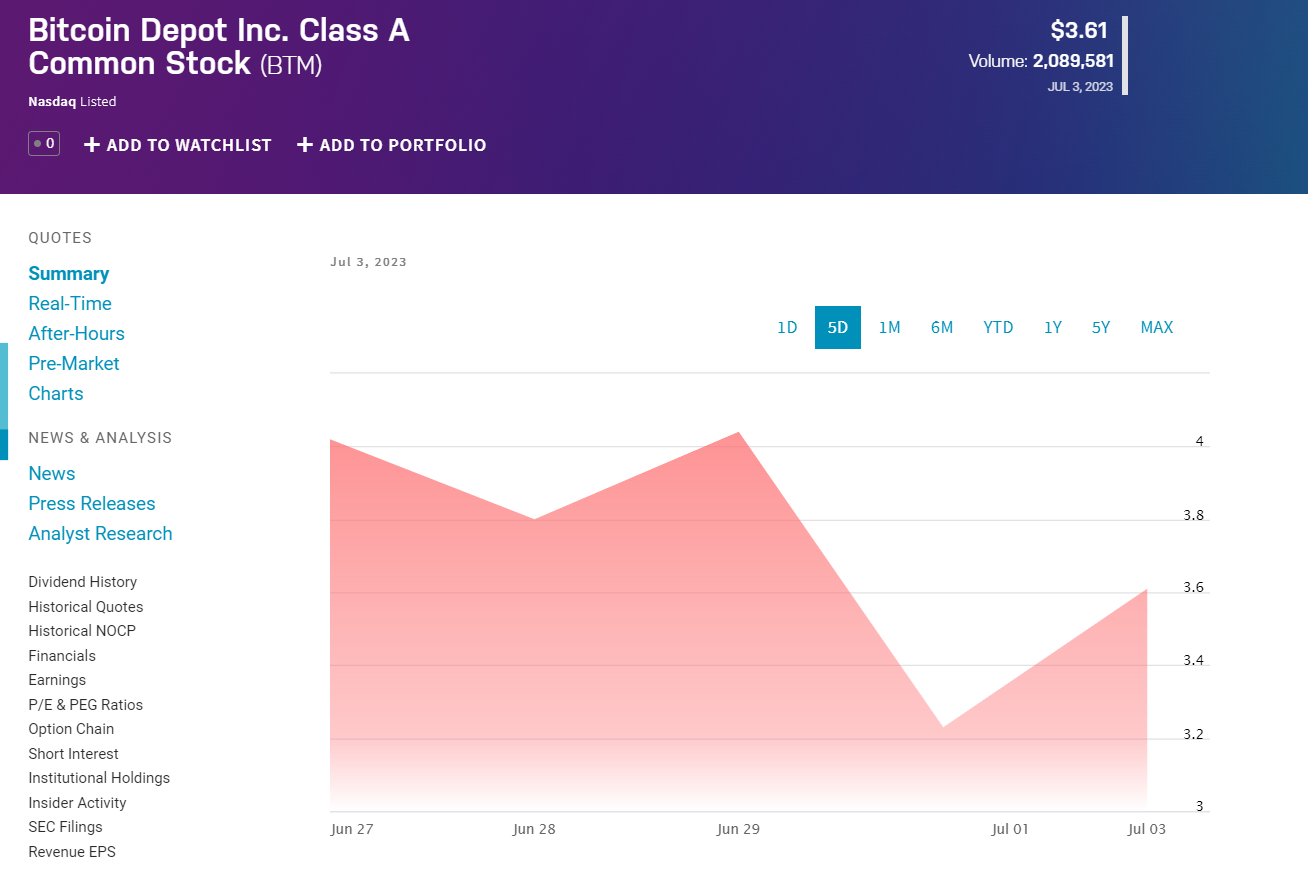Click the Jun 28 dip on chart
The width and height of the screenshot is (1308, 873).
(x=535, y=519)
